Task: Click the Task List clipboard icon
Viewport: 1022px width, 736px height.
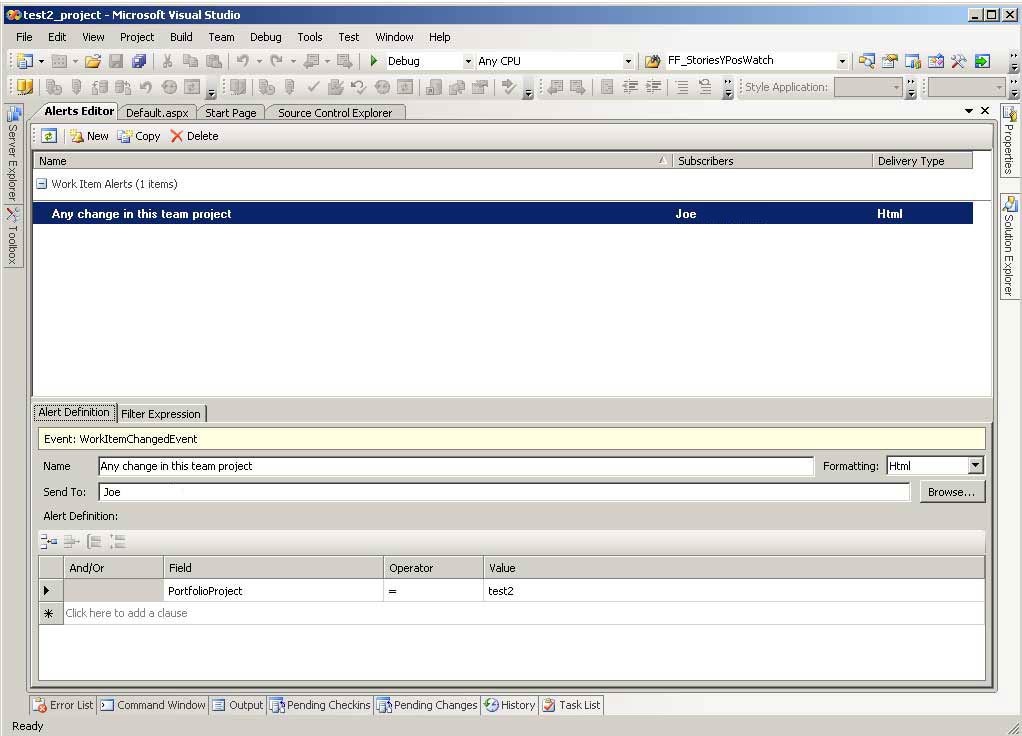Action: (549, 705)
